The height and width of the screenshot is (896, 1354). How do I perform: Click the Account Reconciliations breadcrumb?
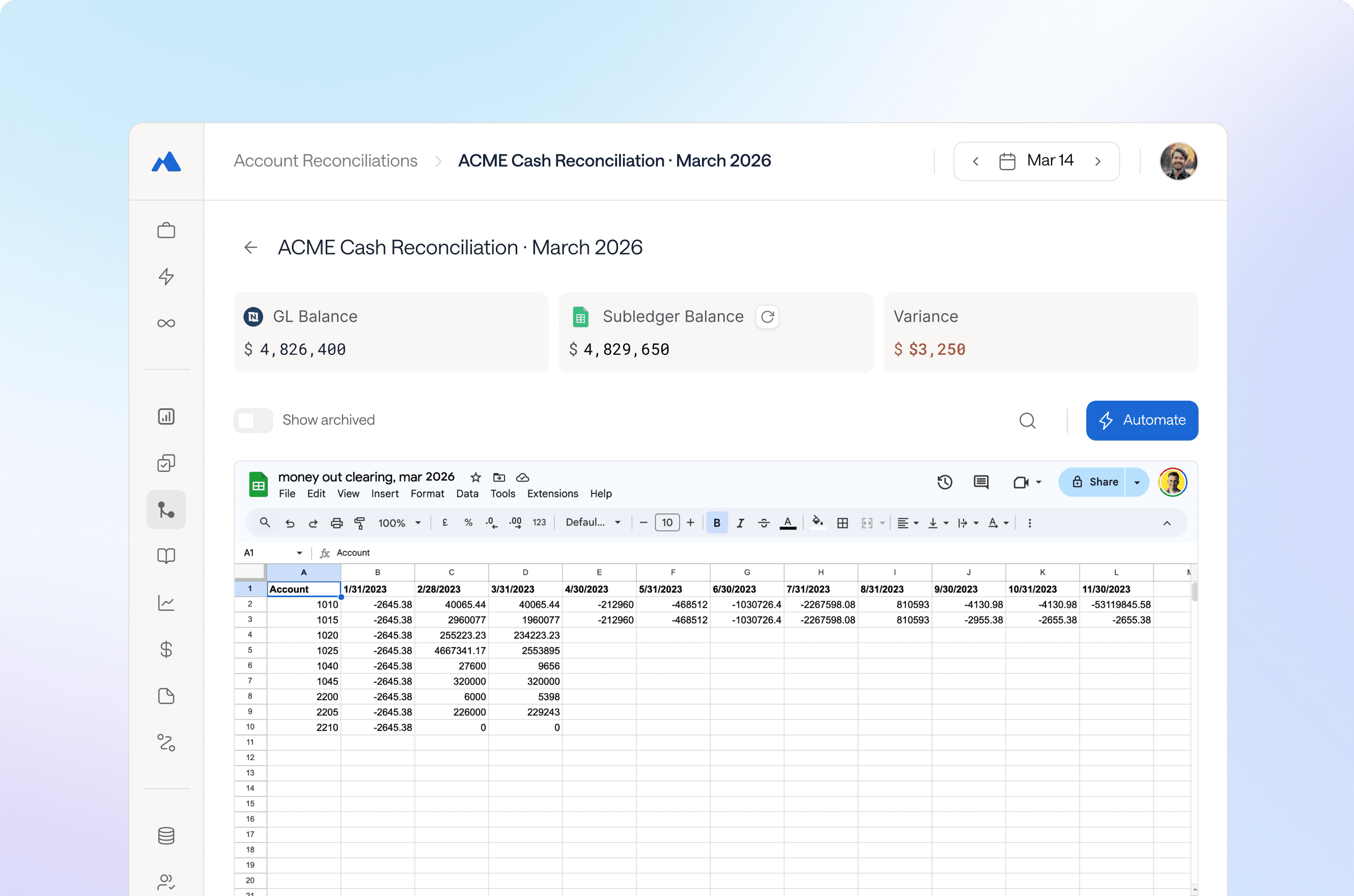click(x=326, y=161)
